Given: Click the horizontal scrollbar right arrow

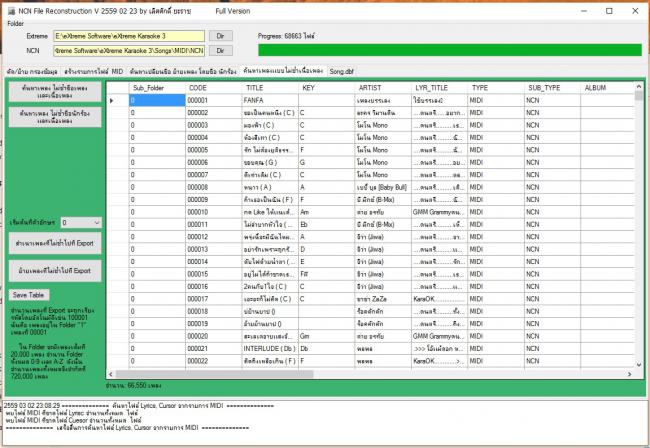Looking at the screenshot, I should tap(630, 374).
